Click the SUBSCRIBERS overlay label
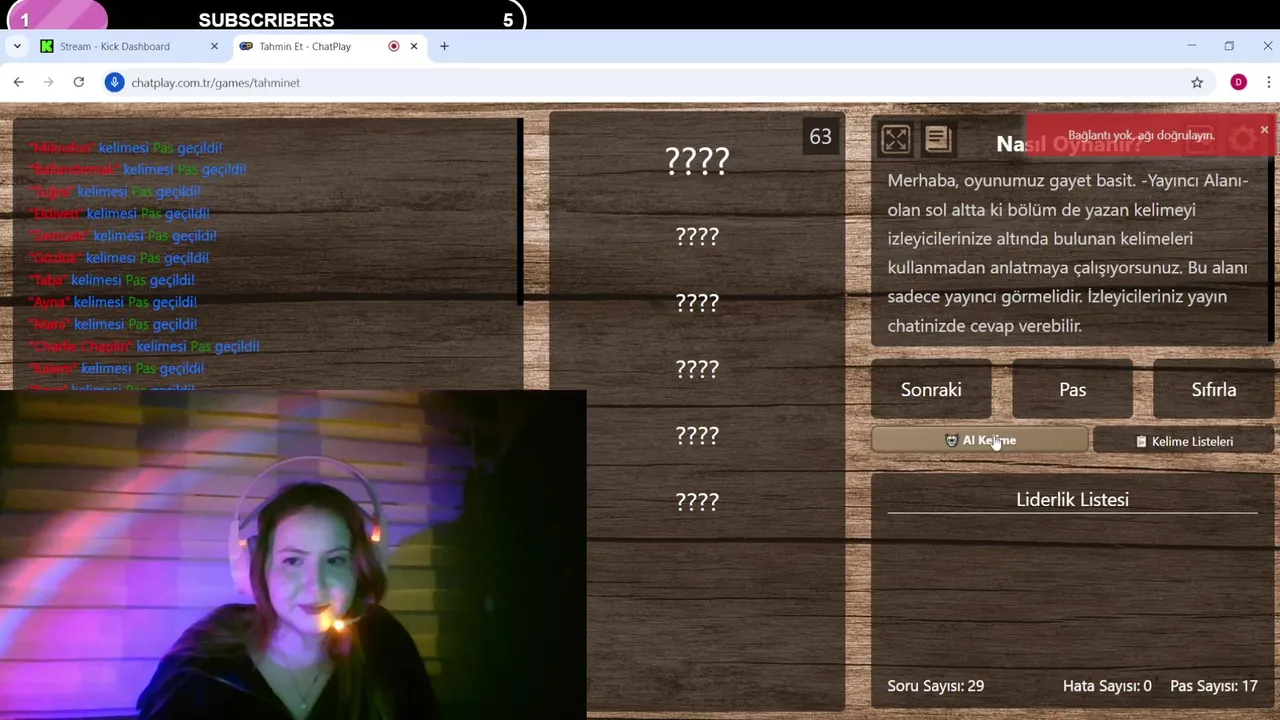 266,20
